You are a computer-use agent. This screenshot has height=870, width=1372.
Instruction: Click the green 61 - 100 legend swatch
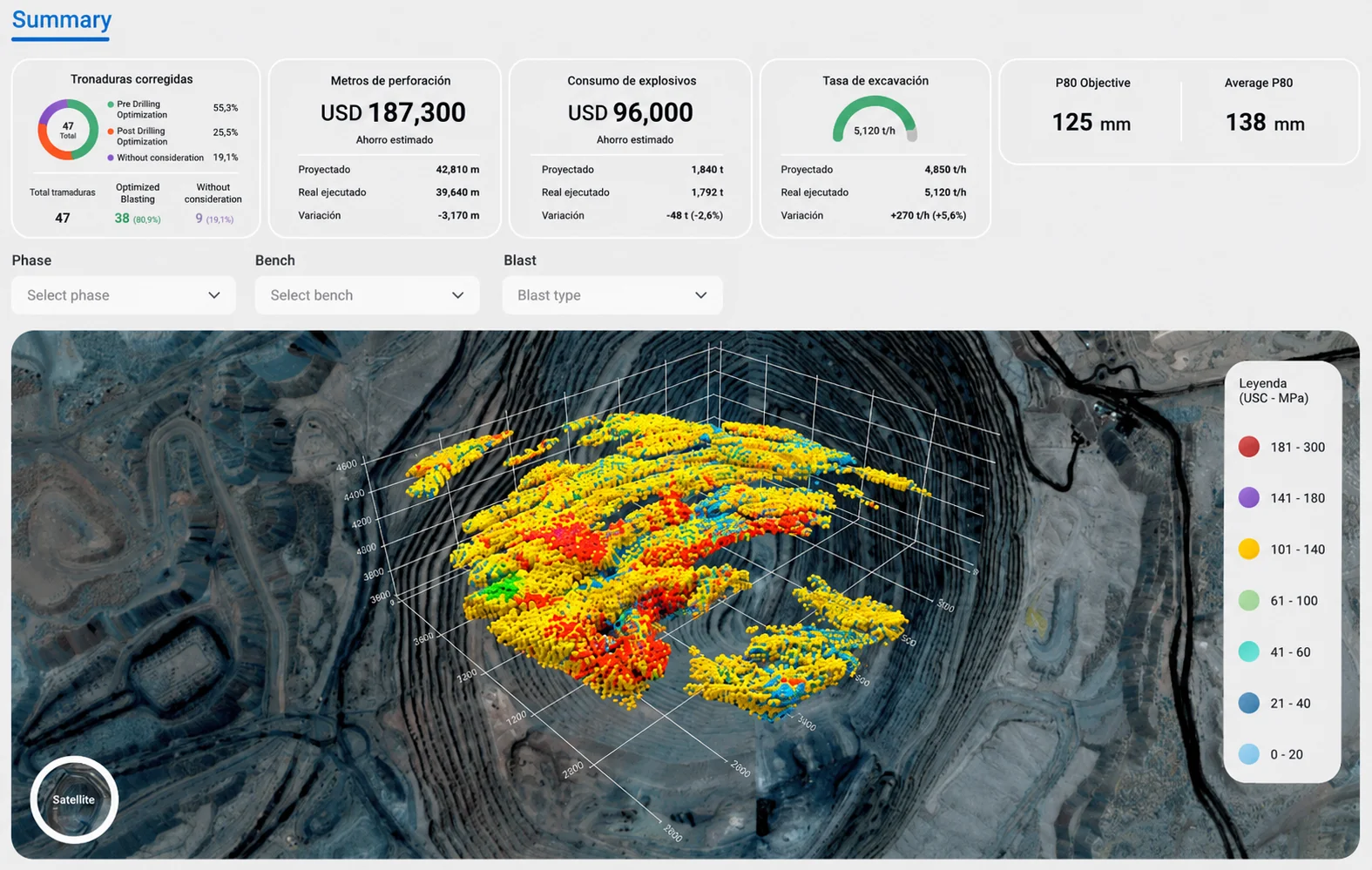(1248, 601)
